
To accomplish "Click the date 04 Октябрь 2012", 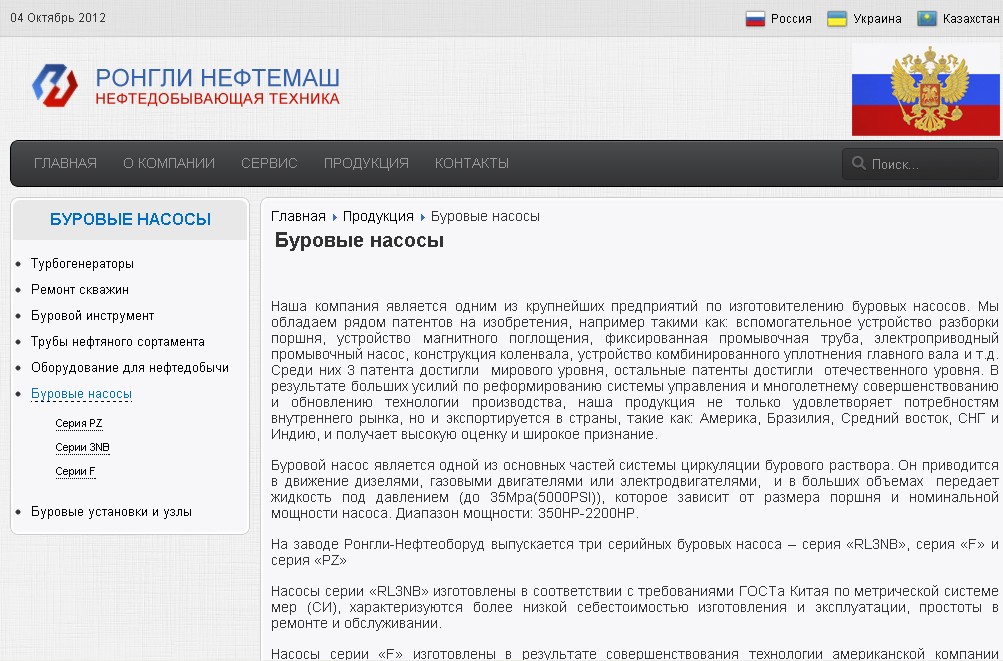I will pyautogui.click(x=58, y=18).
